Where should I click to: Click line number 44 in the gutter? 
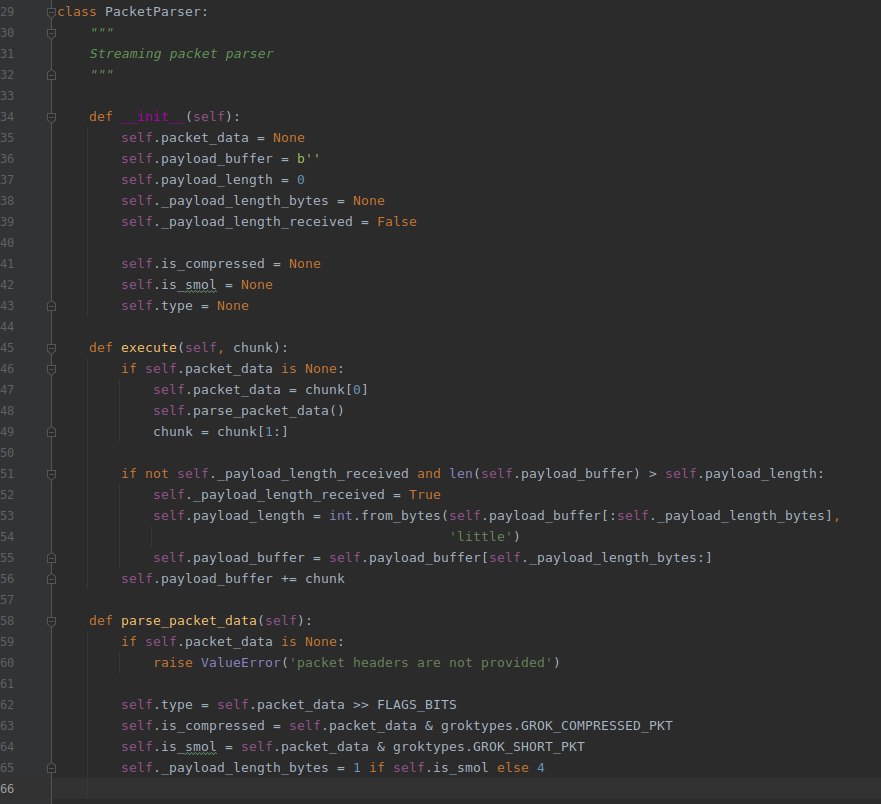coord(7,327)
